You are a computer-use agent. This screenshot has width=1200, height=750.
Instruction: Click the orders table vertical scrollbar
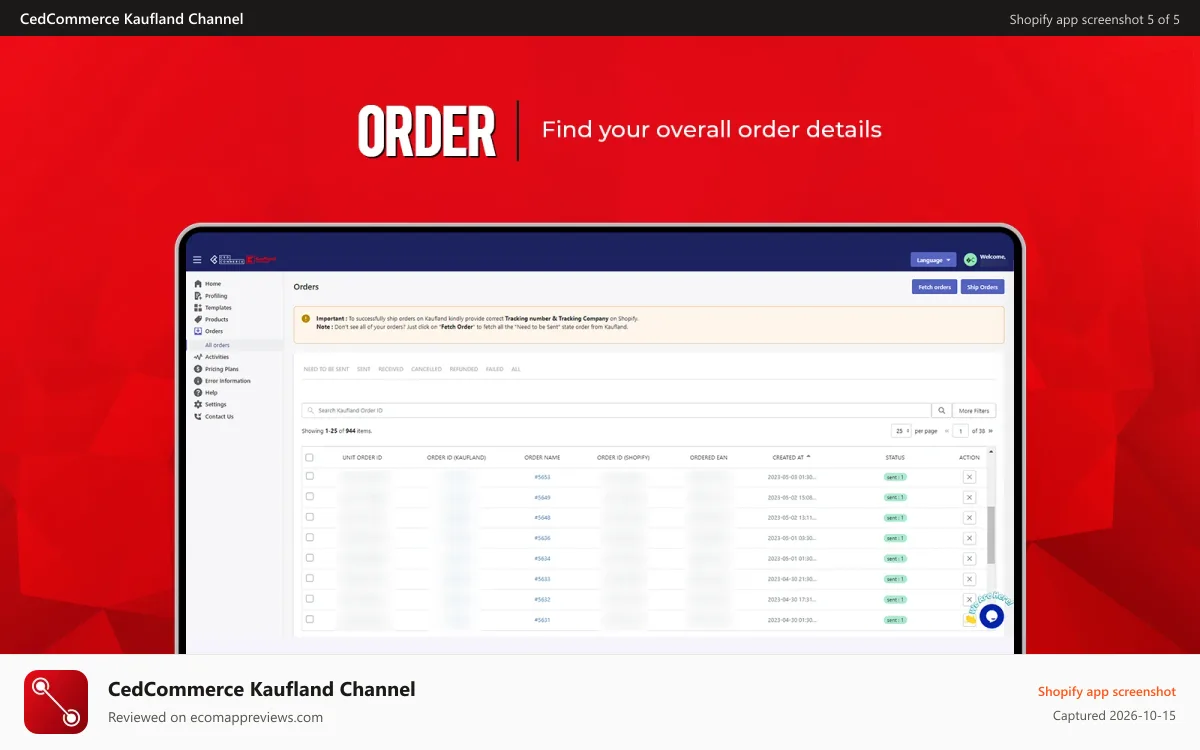pos(991,534)
